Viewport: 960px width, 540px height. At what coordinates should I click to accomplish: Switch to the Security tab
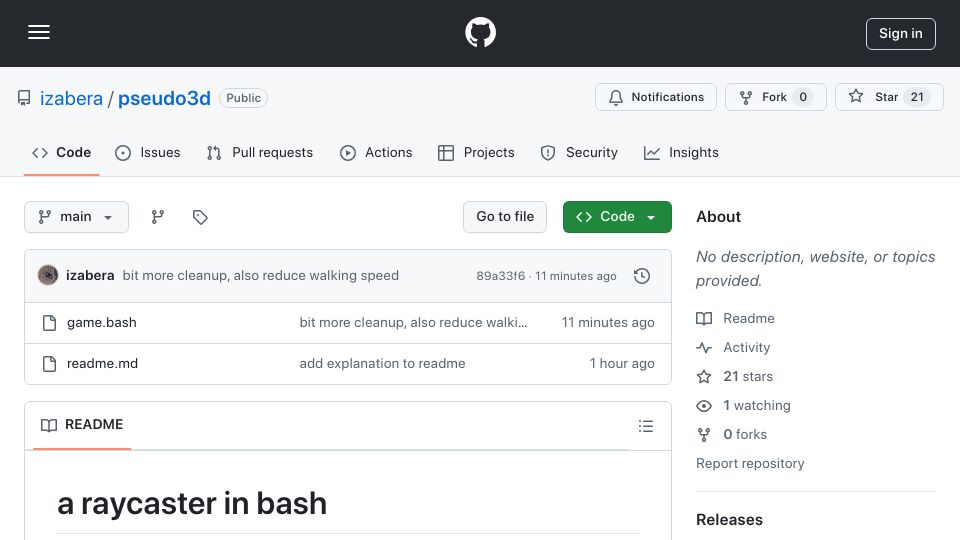point(579,152)
